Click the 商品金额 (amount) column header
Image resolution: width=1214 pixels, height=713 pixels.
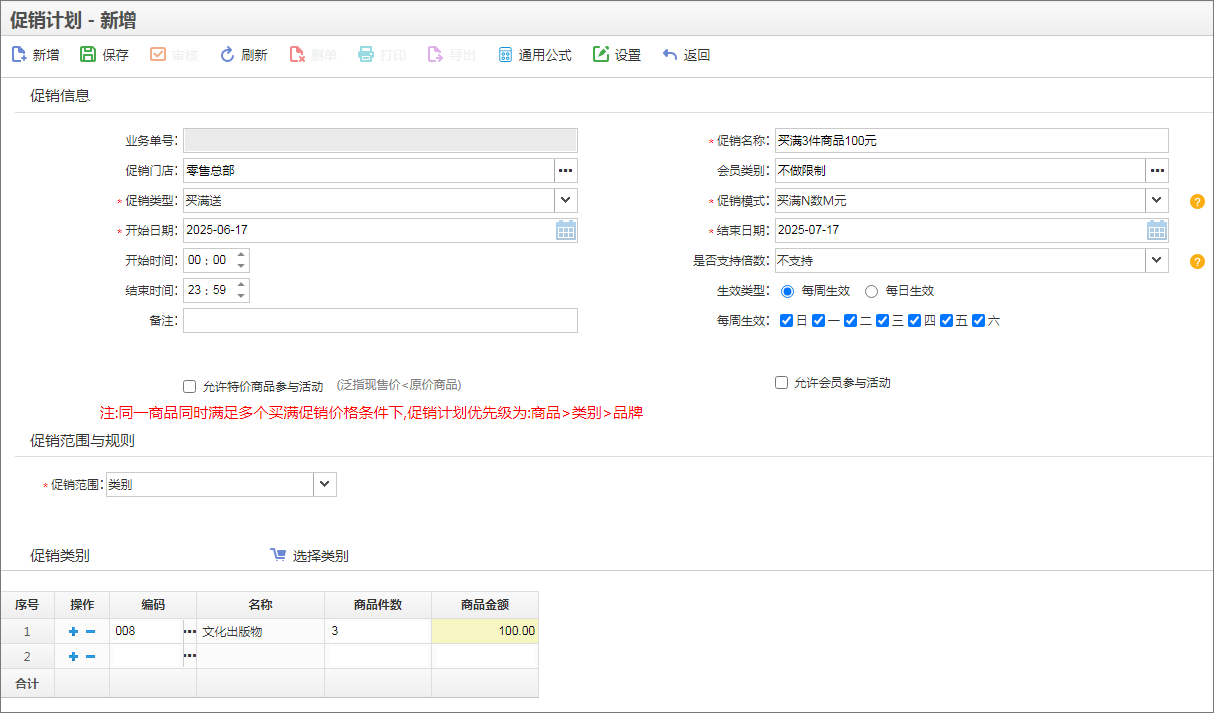(485, 605)
